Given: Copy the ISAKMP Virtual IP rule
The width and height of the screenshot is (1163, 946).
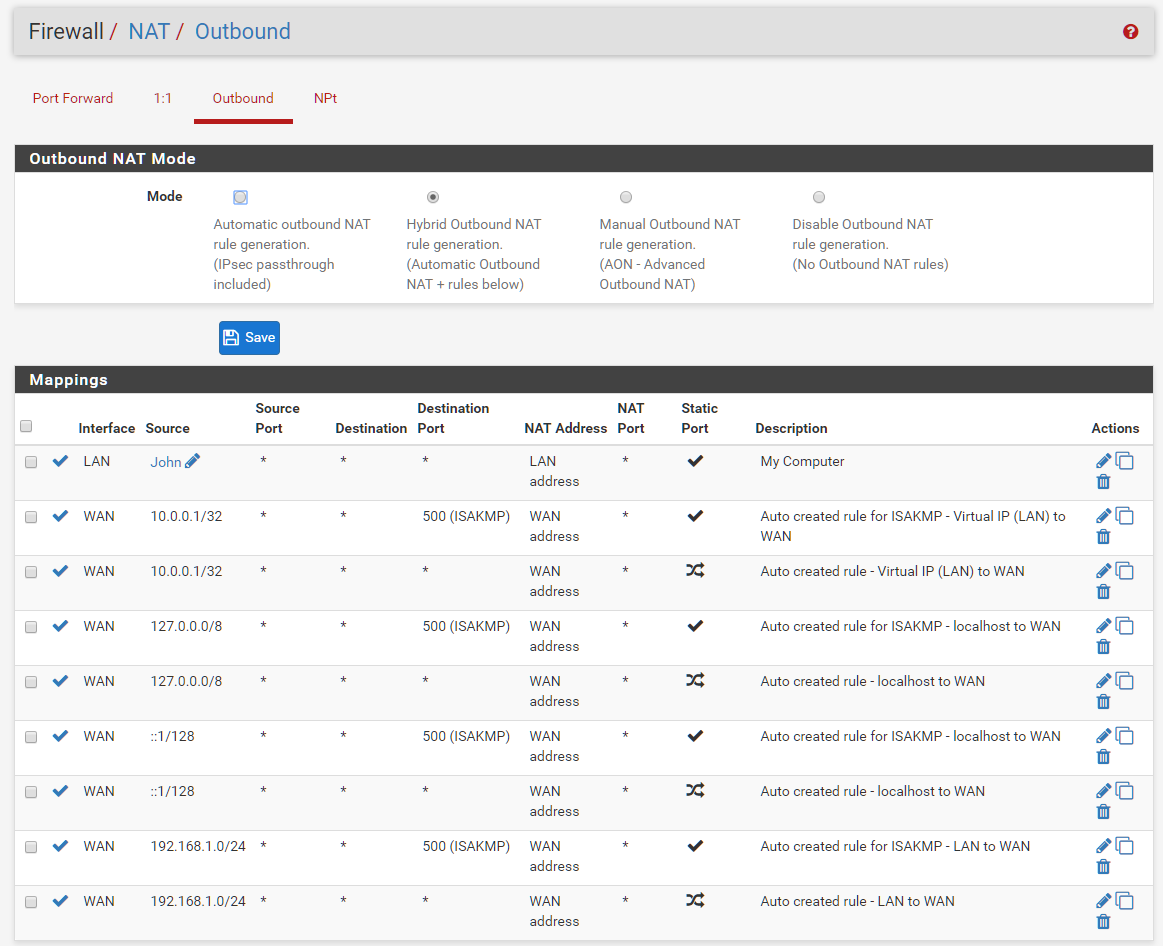Looking at the screenshot, I should pos(1125,516).
